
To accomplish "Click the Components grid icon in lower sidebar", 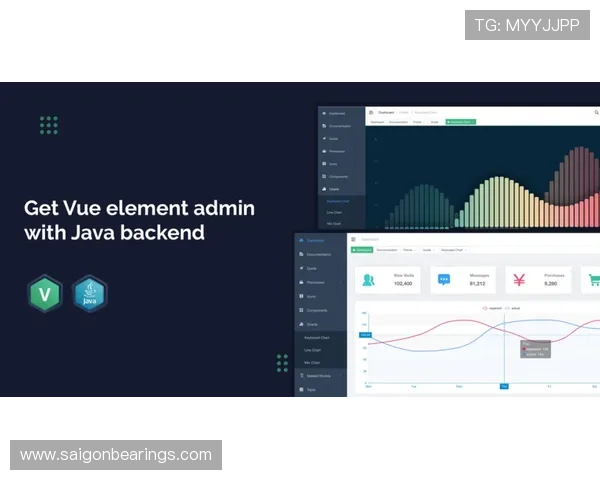I will pyautogui.click(x=301, y=310).
